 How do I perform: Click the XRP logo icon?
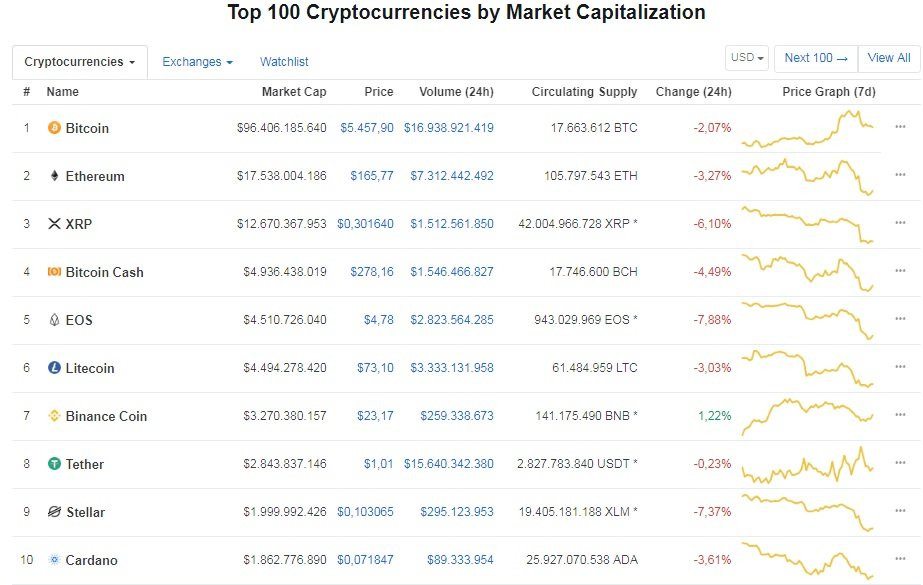pos(54,225)
